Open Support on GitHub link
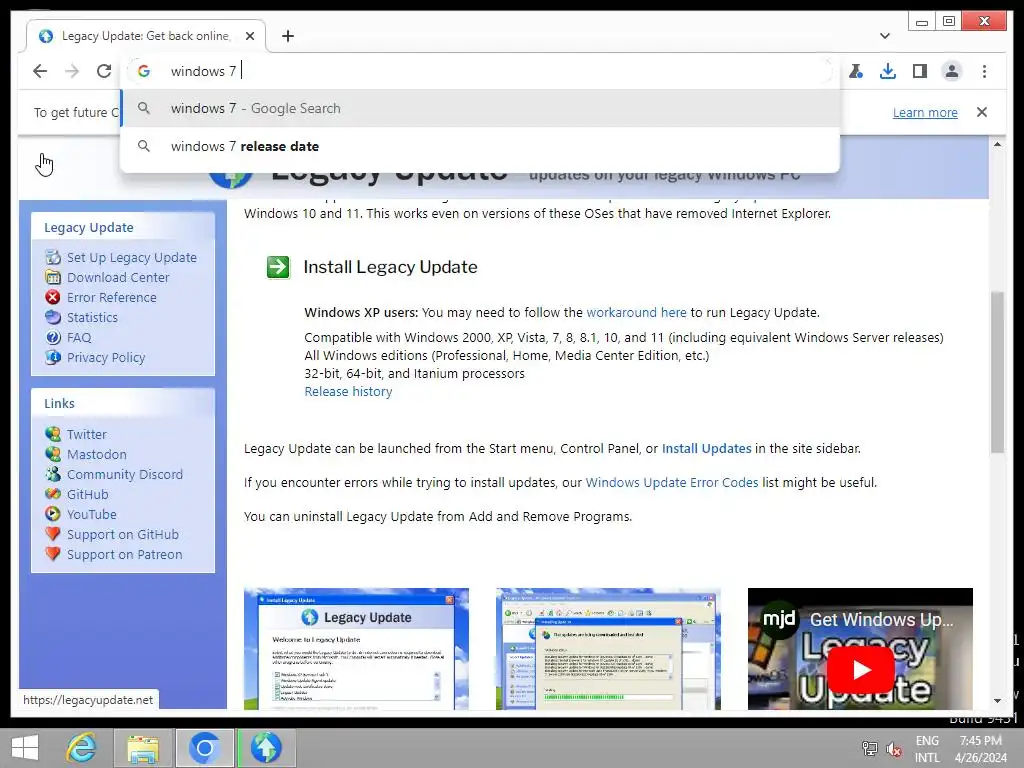The height and width of the screenshot is (768, 1024). [x=123, y=535]
